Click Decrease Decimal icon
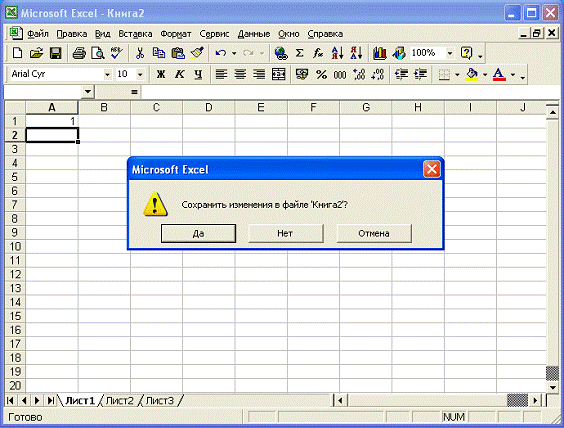The width and height of the screenshot is (564, 428). 378,74
